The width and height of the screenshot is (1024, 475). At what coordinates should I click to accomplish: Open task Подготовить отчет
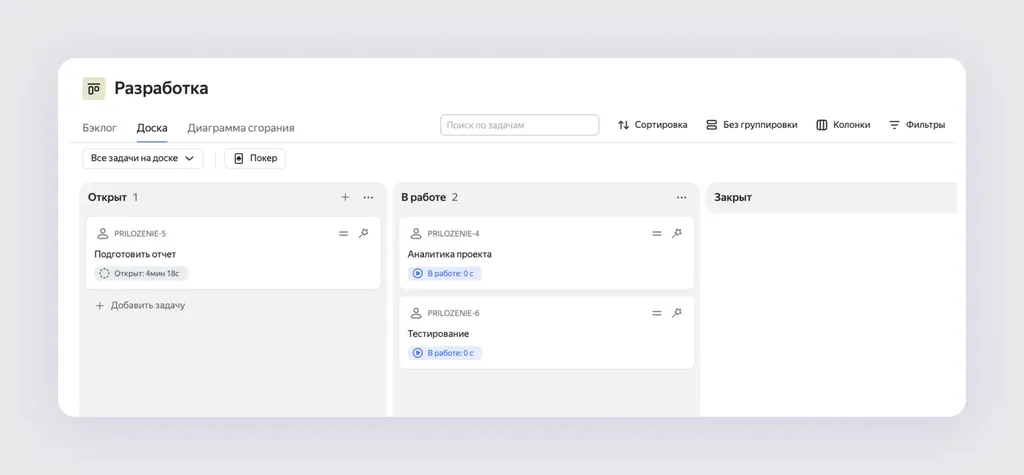click(x=135, y=254)
